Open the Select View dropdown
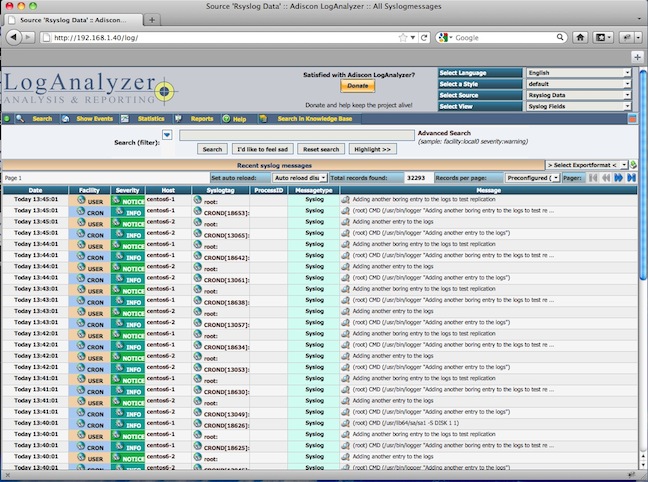 click(x=579, y=106)
